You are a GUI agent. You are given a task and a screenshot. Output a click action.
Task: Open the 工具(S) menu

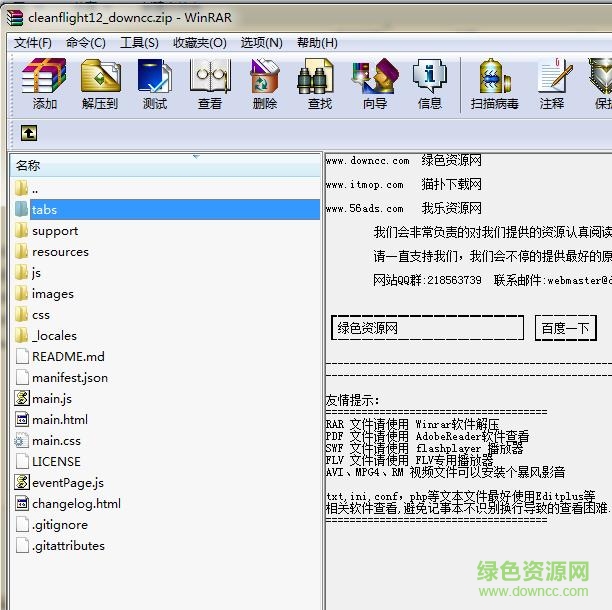[139, 43]
